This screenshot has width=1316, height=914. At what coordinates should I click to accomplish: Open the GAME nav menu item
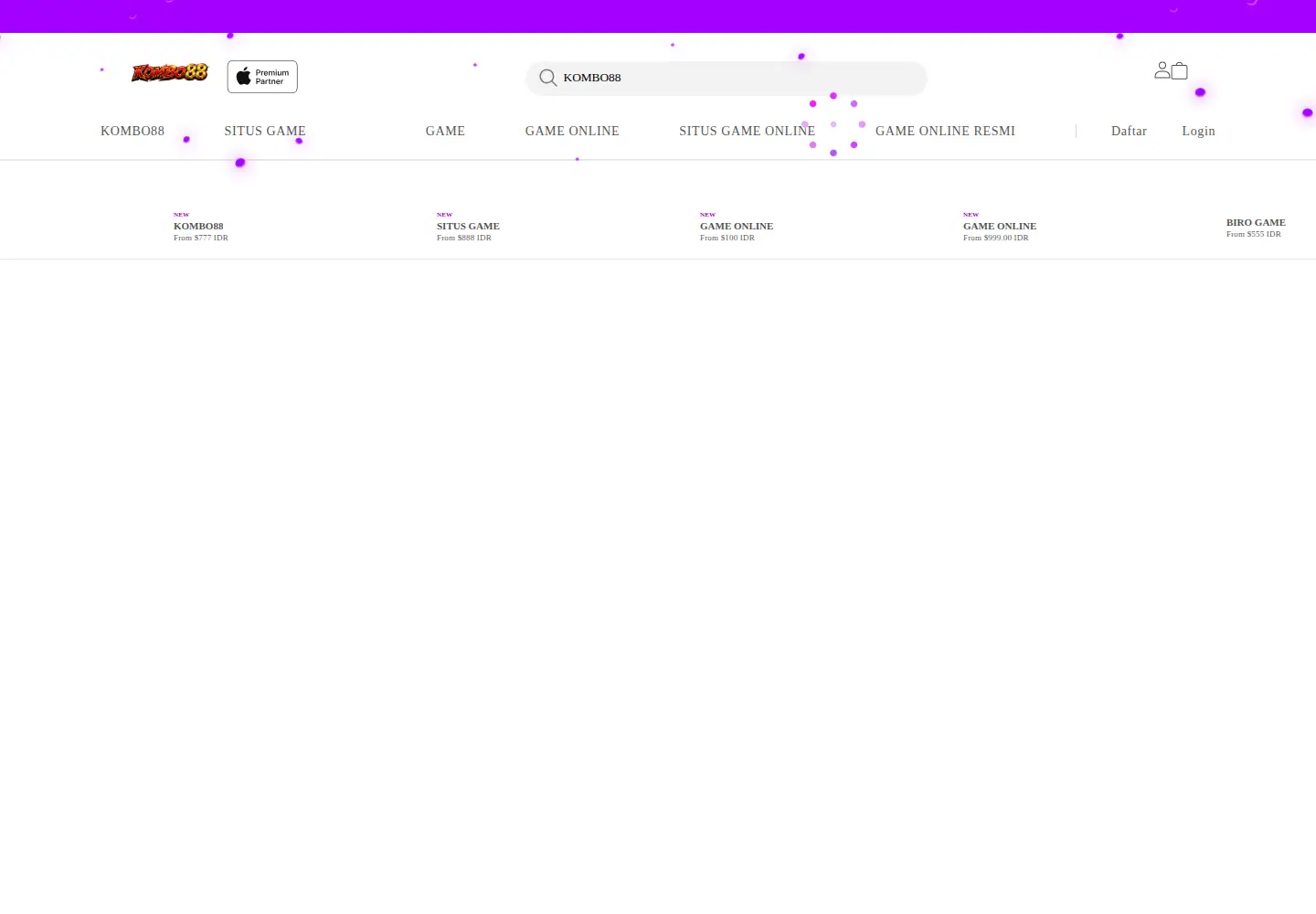pos(445,131)
